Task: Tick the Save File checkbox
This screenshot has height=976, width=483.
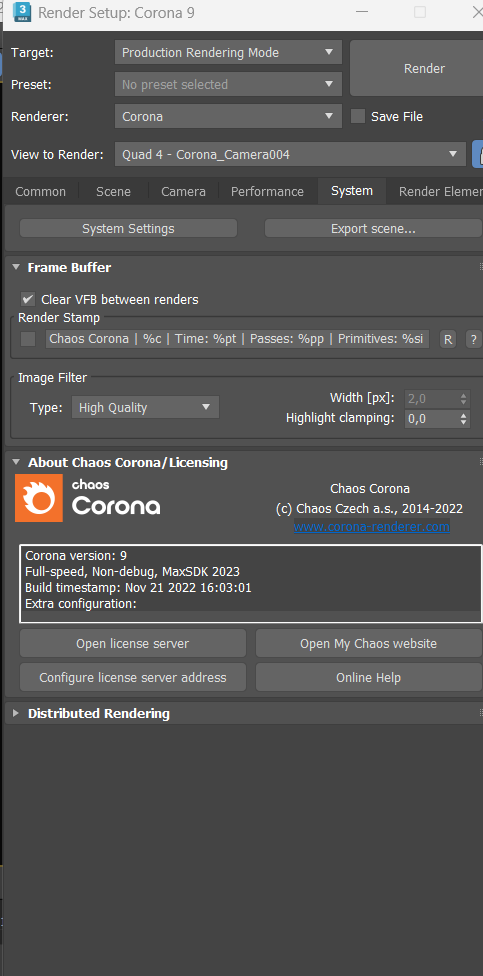Action: (358, 116)
